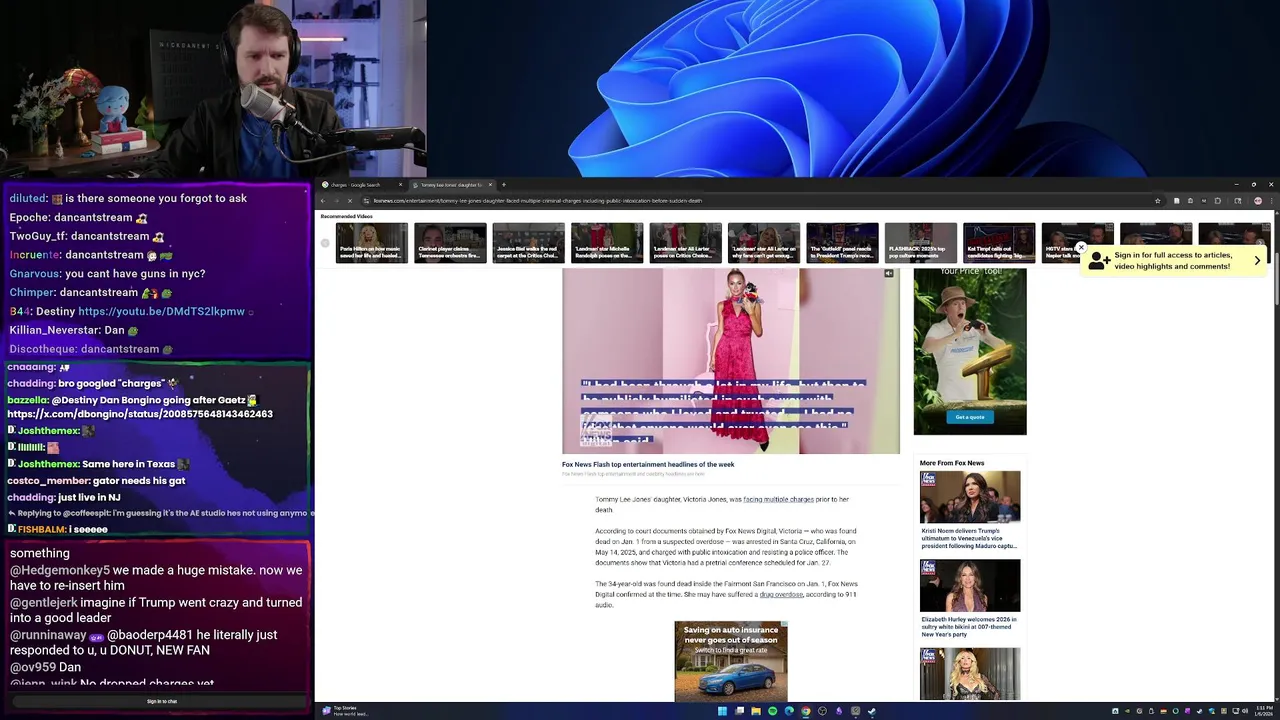1280x720 pixels.
Task: Click the auto insurance car ad
Action: pos(731,661)
